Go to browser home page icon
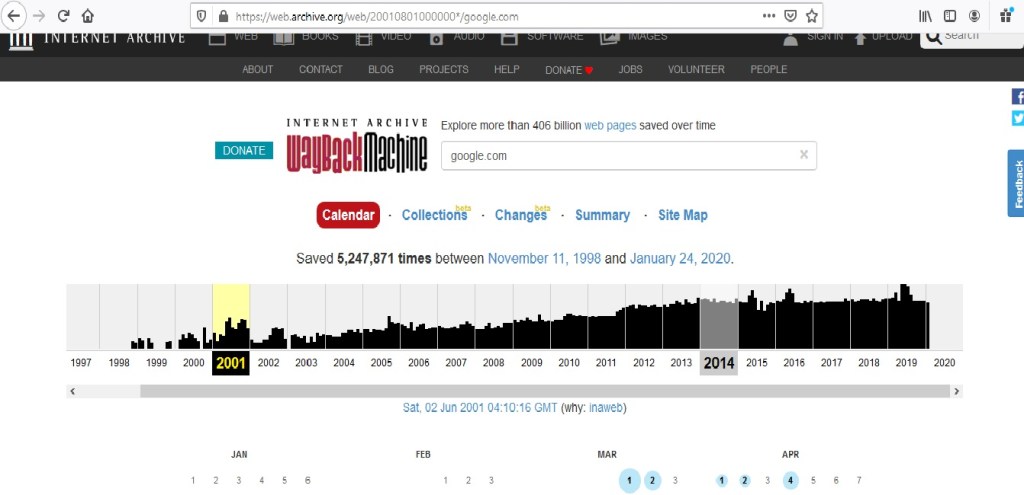This screenshot has height=495, width=1024. click(x=88, y=16)
